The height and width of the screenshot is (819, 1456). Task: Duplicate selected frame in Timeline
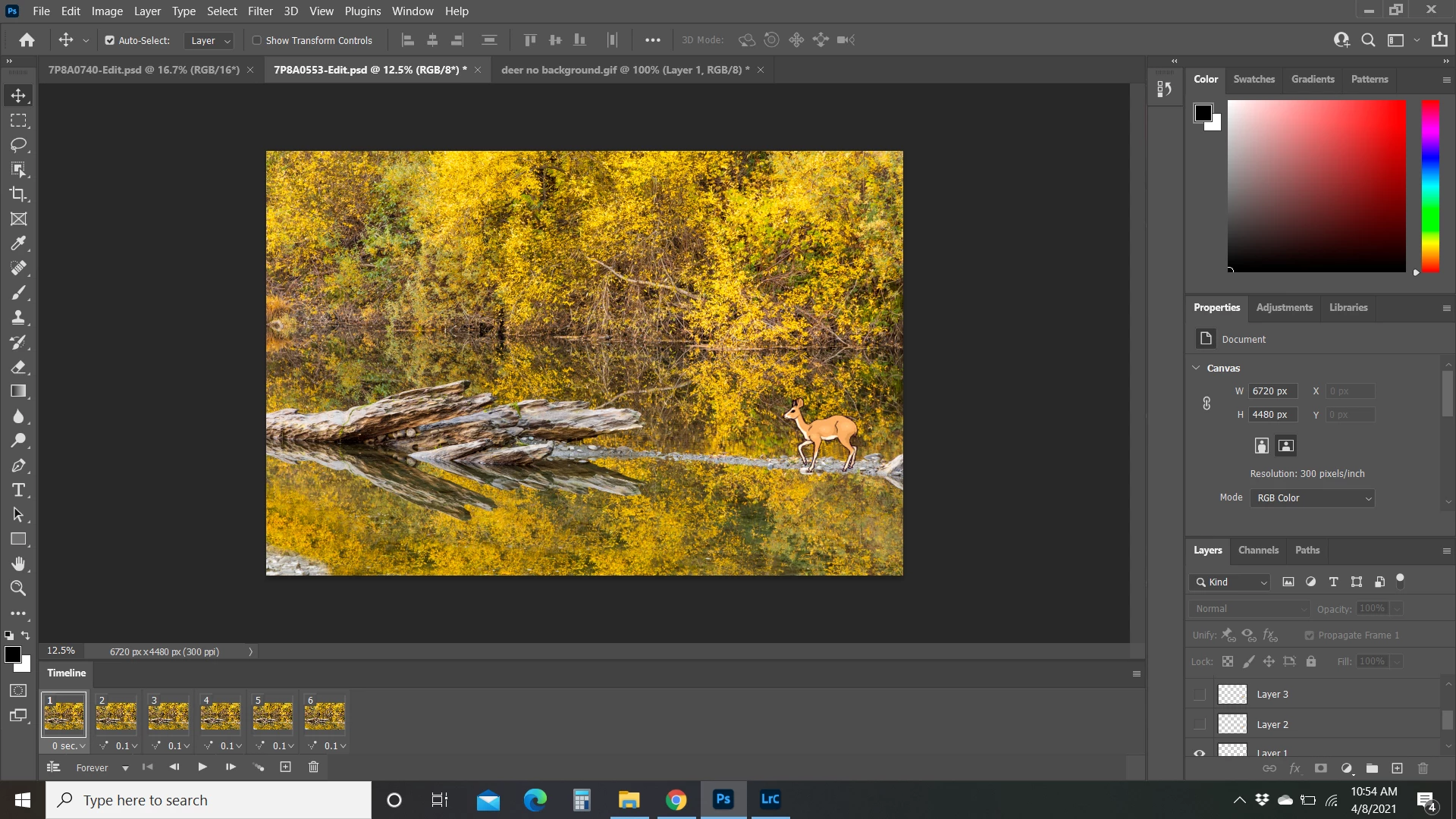[285, 767]
